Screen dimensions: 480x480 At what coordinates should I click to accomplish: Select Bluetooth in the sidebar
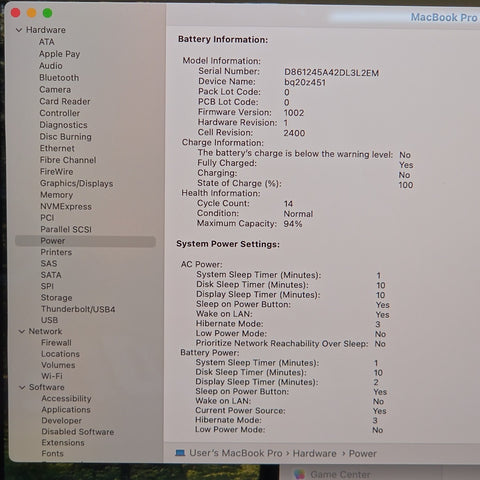click(x=59, y=78)
